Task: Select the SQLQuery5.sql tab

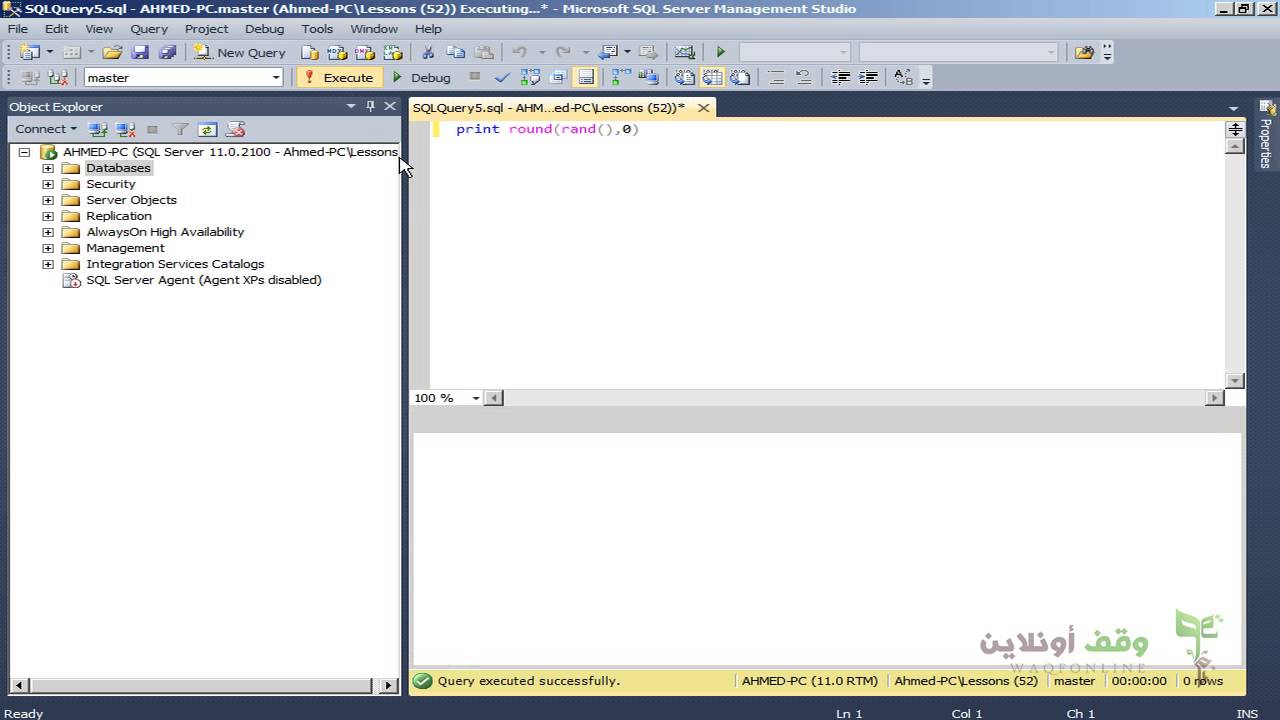Action: point(549,107)
